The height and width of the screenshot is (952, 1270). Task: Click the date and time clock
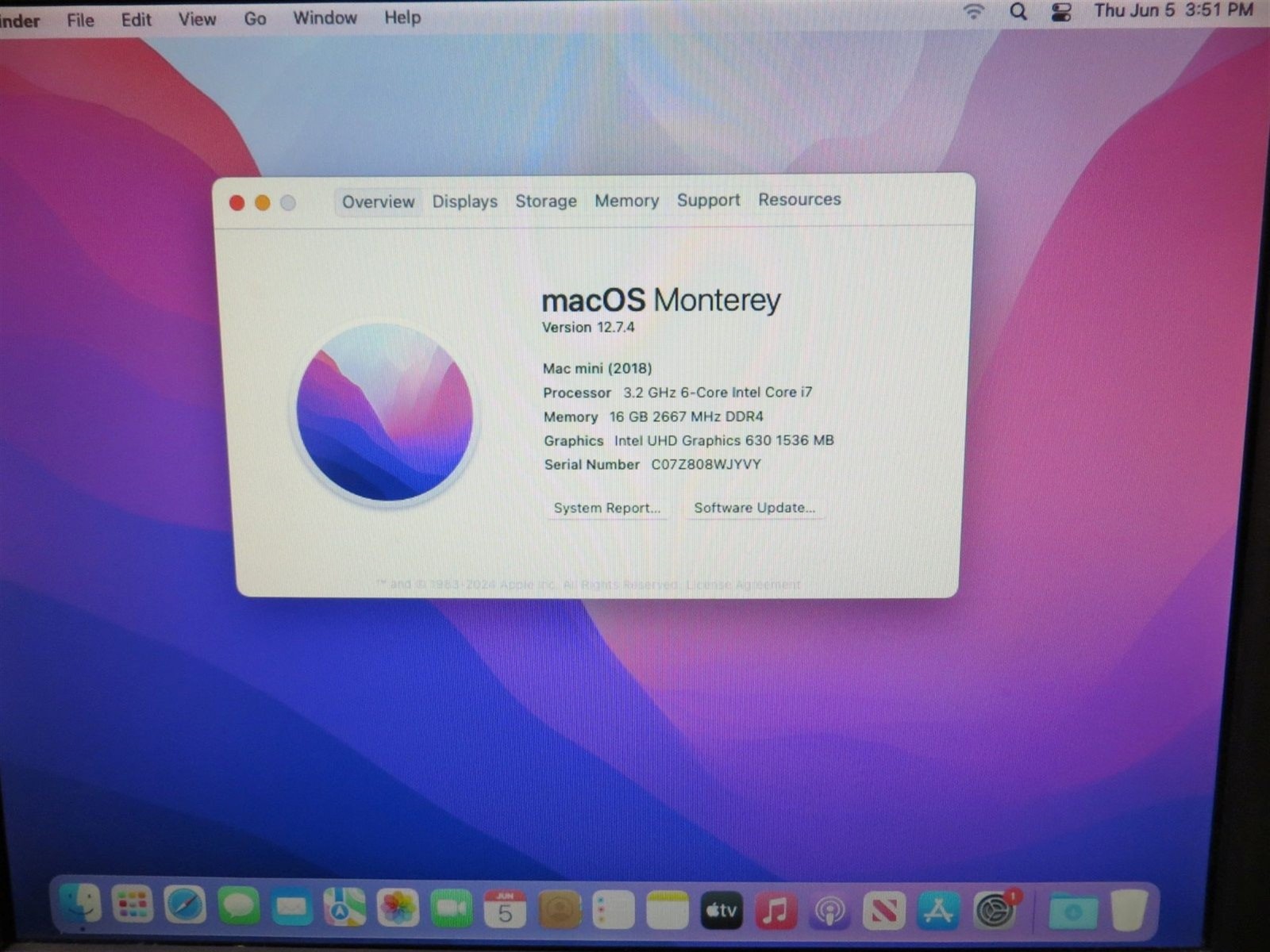1173,10
